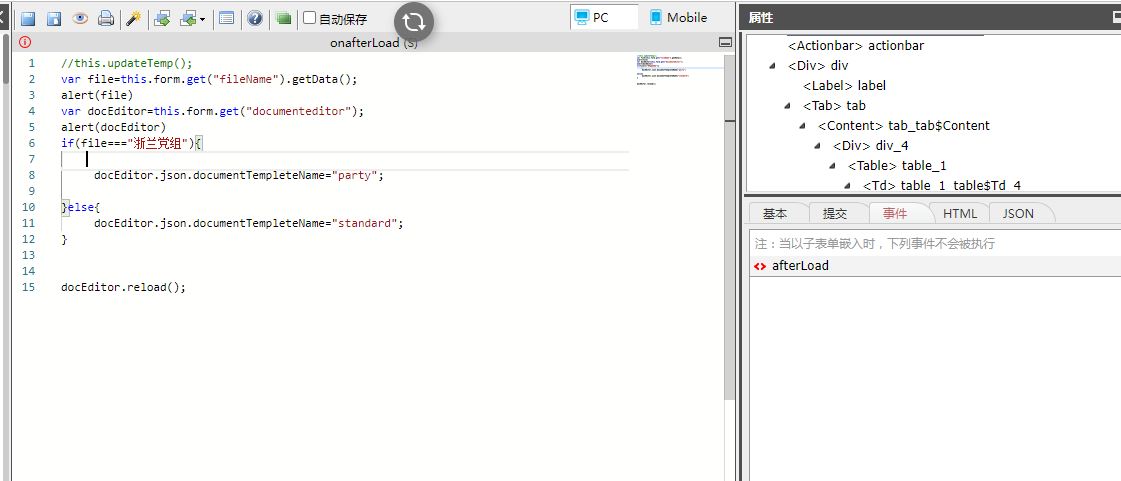Select the <Tab> tab tree item
This screenshot has height=481, width=1121.
click(834, 106)
